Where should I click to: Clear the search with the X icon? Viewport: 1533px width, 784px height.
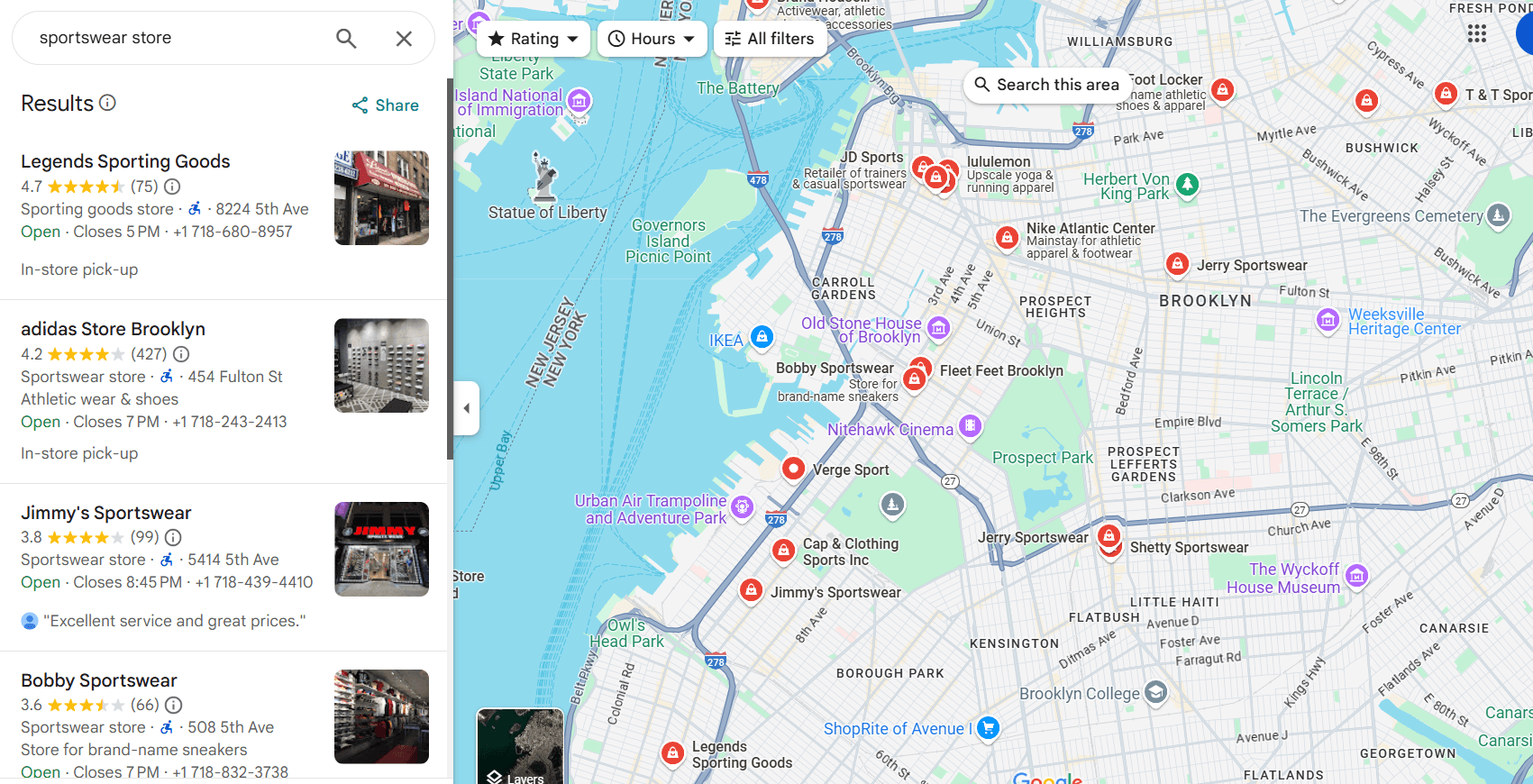point(404,38)
